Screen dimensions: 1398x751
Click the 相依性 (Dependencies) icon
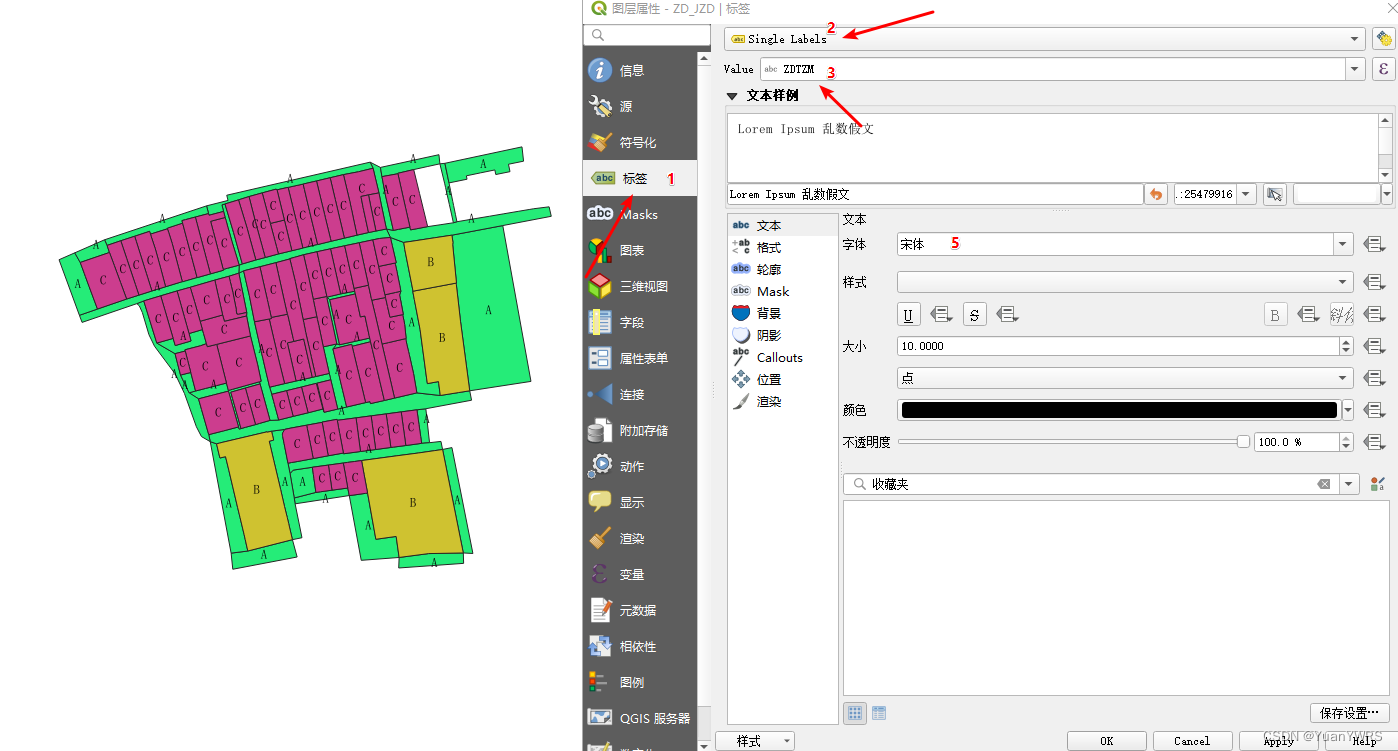pos(600,646)
